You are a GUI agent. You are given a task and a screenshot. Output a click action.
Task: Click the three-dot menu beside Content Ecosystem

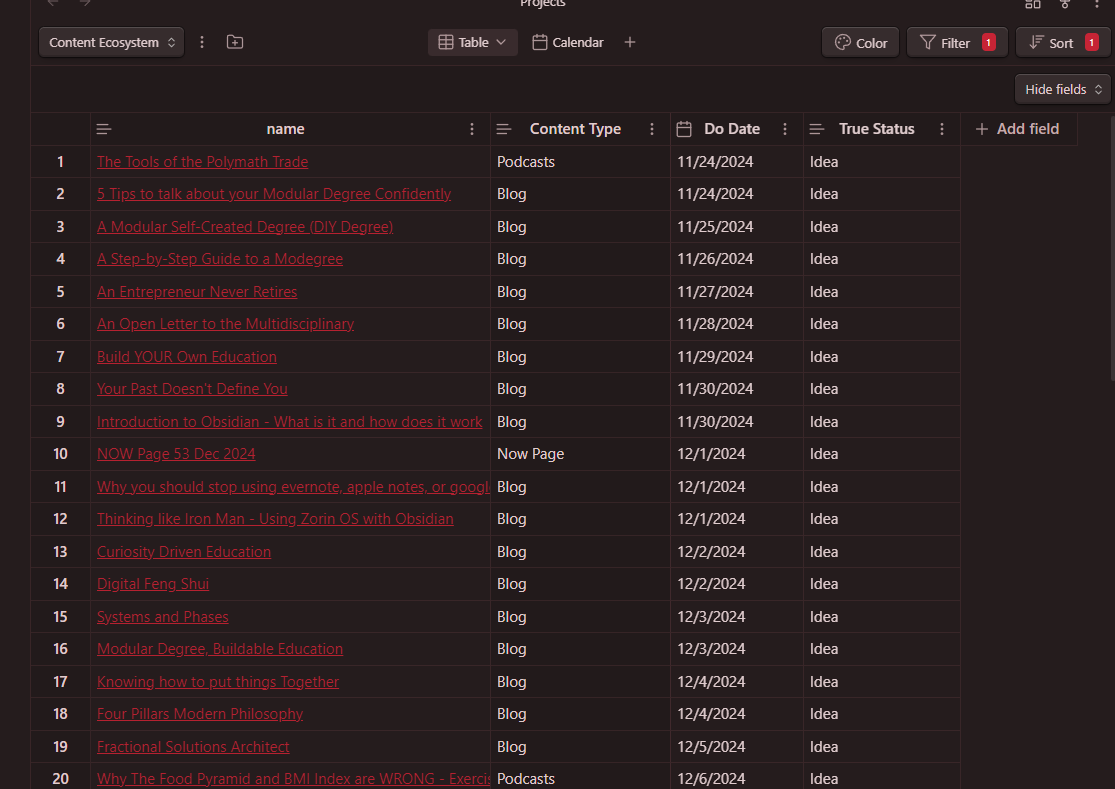point(203,43)
